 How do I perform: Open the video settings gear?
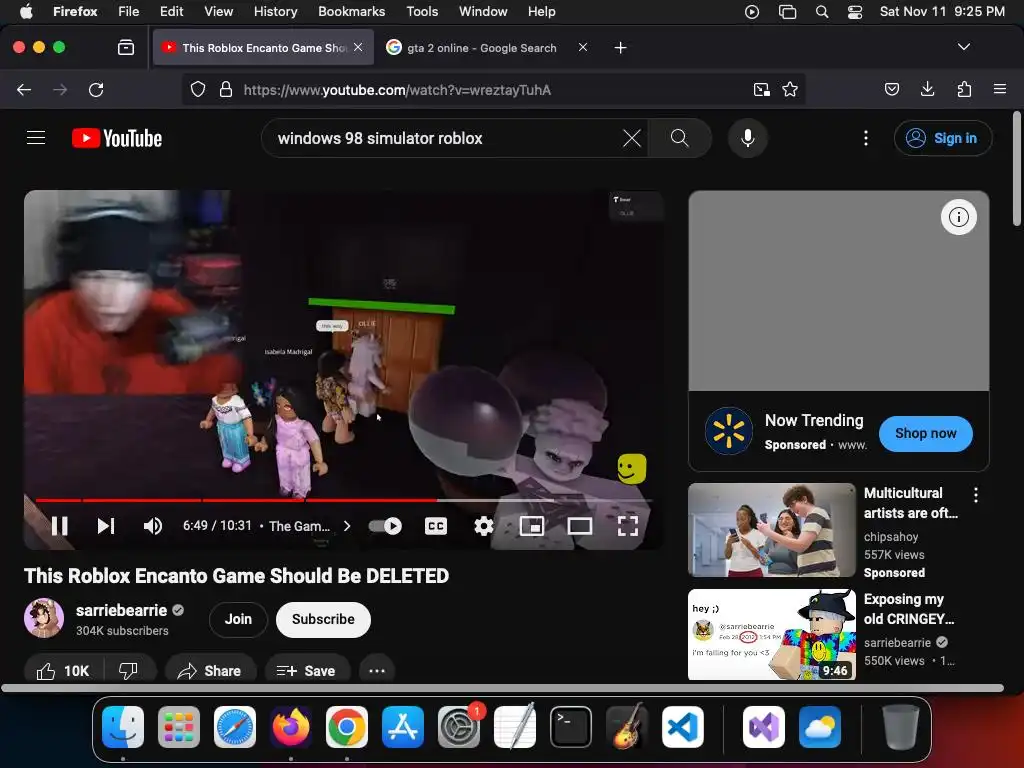click(483, 526)
